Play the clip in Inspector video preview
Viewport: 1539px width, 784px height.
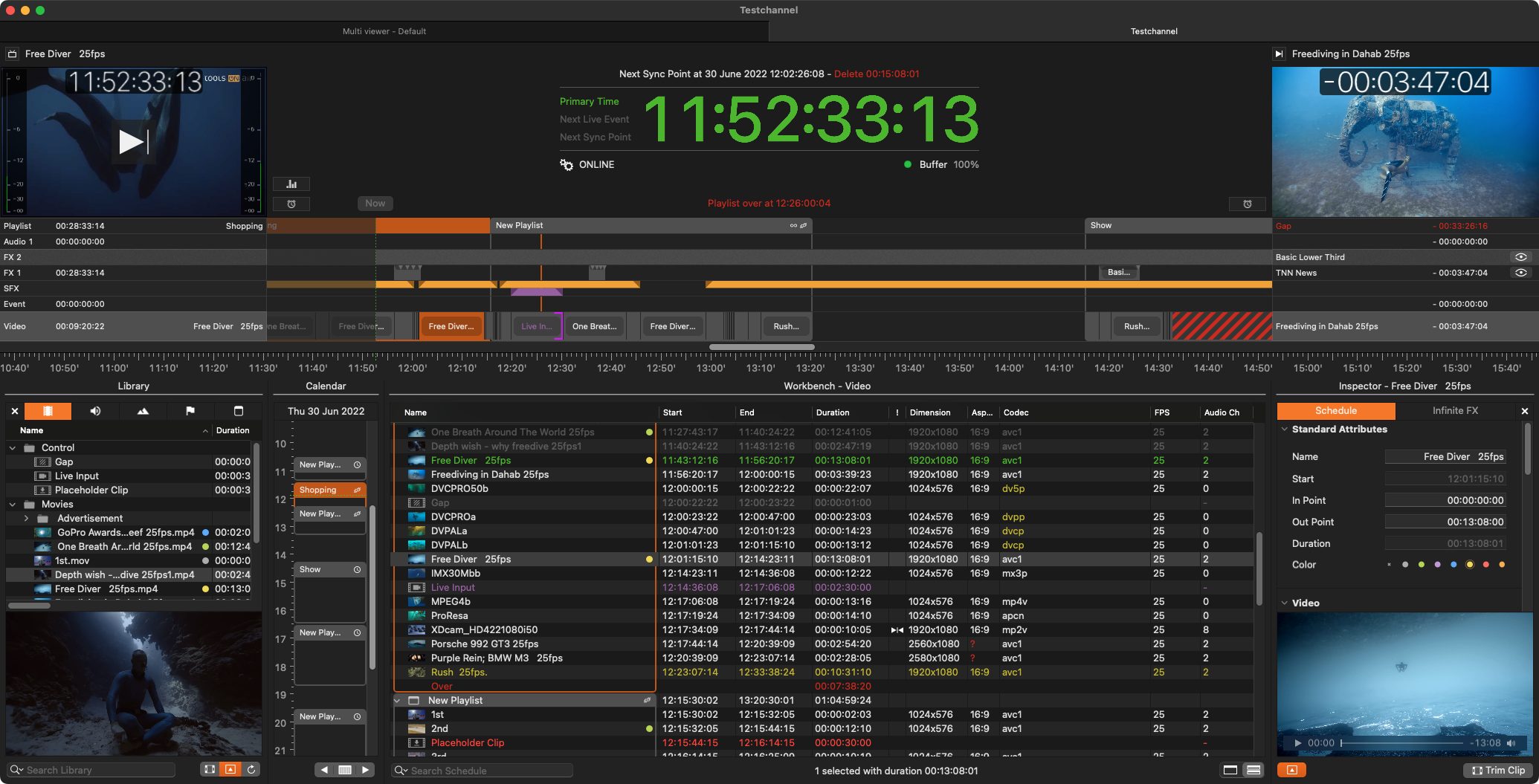1298,743
